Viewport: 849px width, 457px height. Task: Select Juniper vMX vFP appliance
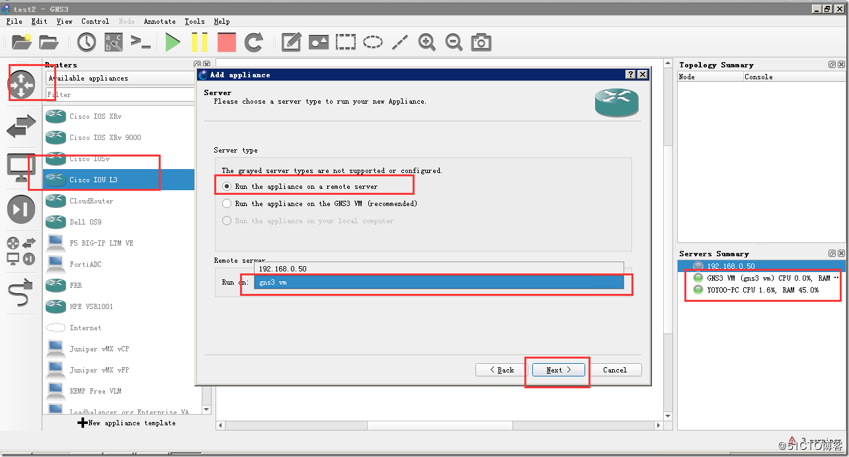(119, 370)
